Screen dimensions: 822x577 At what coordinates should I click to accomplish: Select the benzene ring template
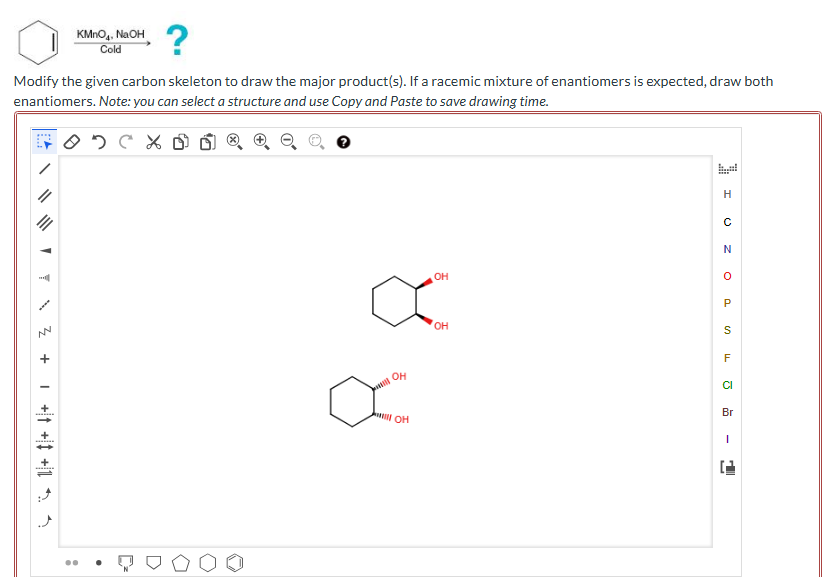(x=234, y=562)
